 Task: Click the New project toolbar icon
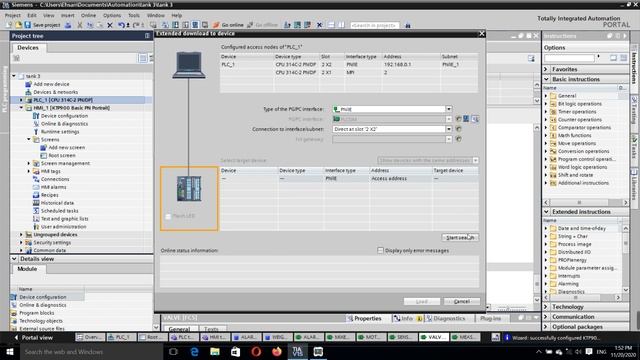[9, 25]
